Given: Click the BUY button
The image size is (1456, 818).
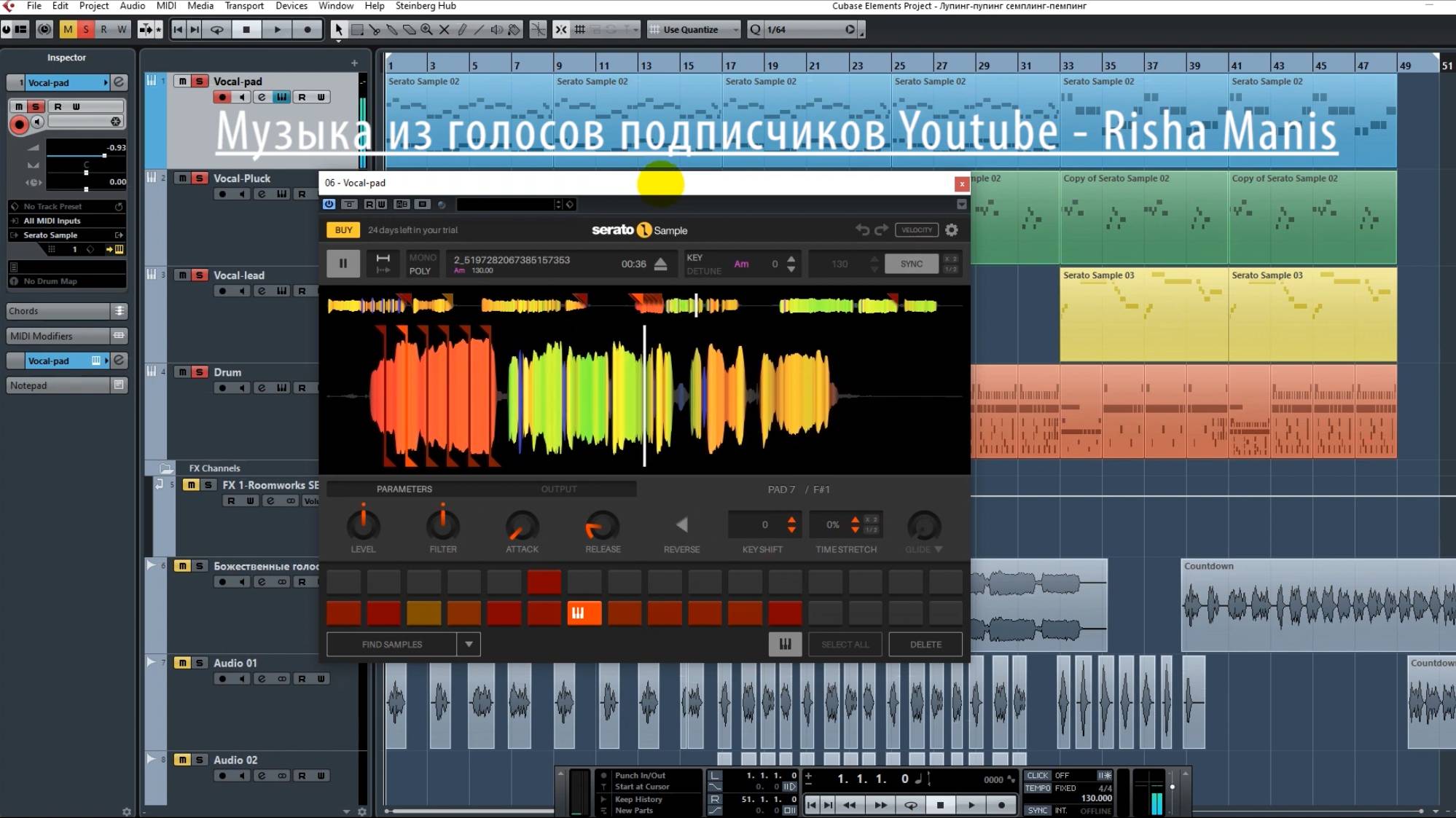Looking at the screenshot, I should (343, 230).
